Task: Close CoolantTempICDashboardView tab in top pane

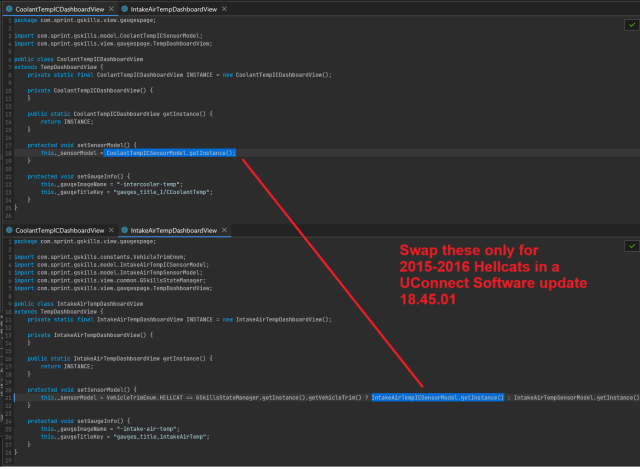Action: (x=109, y=7)
